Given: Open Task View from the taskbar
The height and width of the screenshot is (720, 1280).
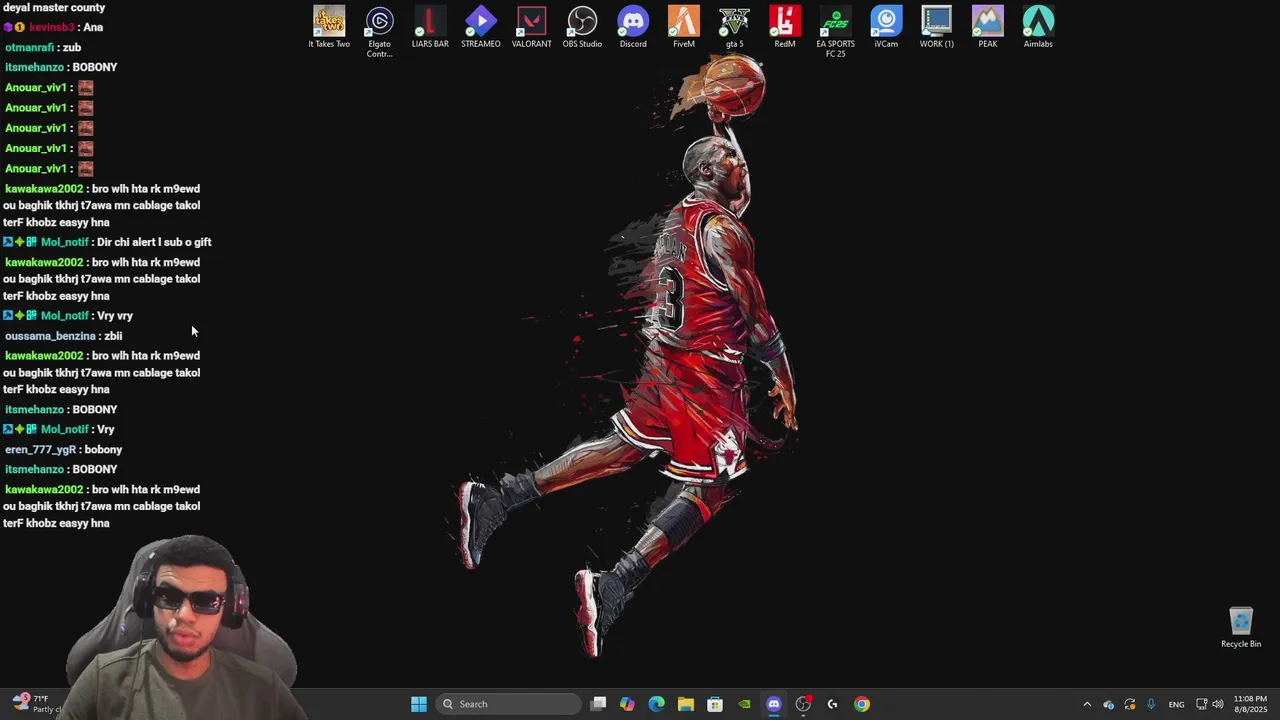Looking at the screenshot, I should tap(598, 704).
